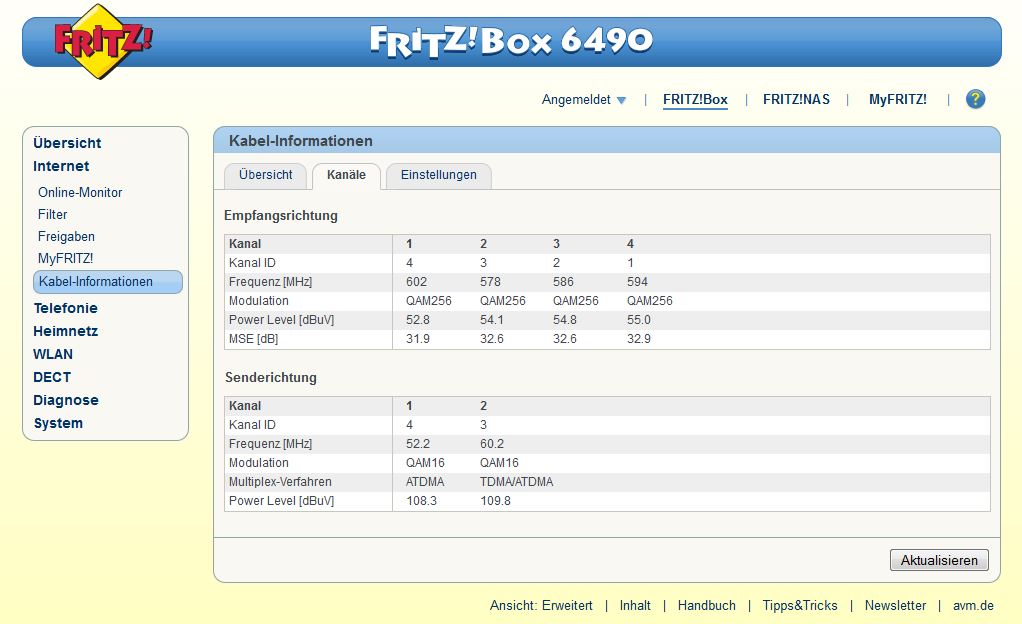Open the Einstellungen tab
The height and width of the screenshot is (624, 1022).
pyautogui.click(x=439, y=175)
